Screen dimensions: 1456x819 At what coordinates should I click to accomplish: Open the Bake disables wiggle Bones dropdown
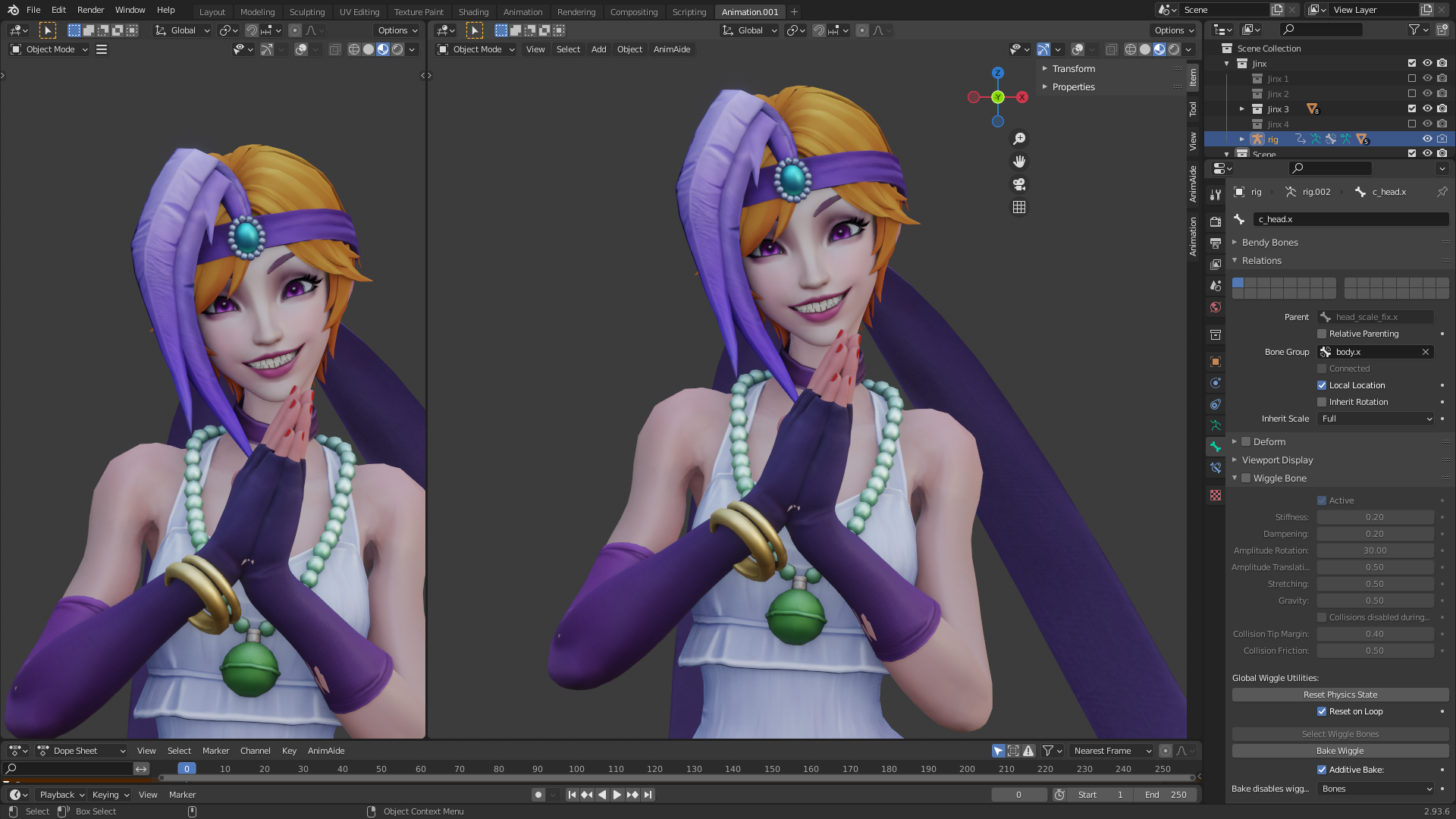click(1376, 789)
